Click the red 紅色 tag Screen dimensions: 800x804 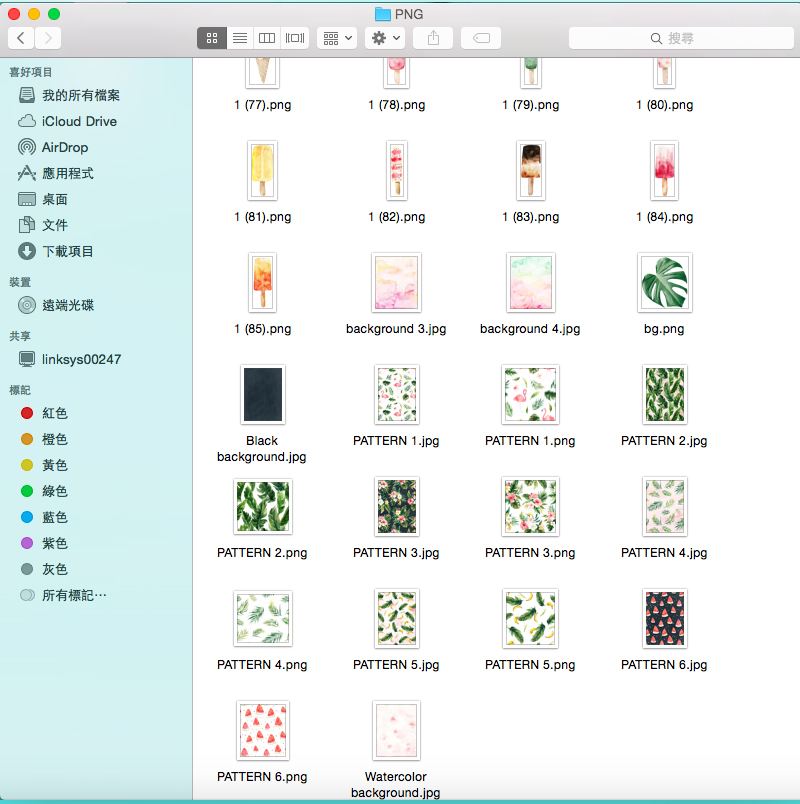pyautogui.click(x=54, y=413)
